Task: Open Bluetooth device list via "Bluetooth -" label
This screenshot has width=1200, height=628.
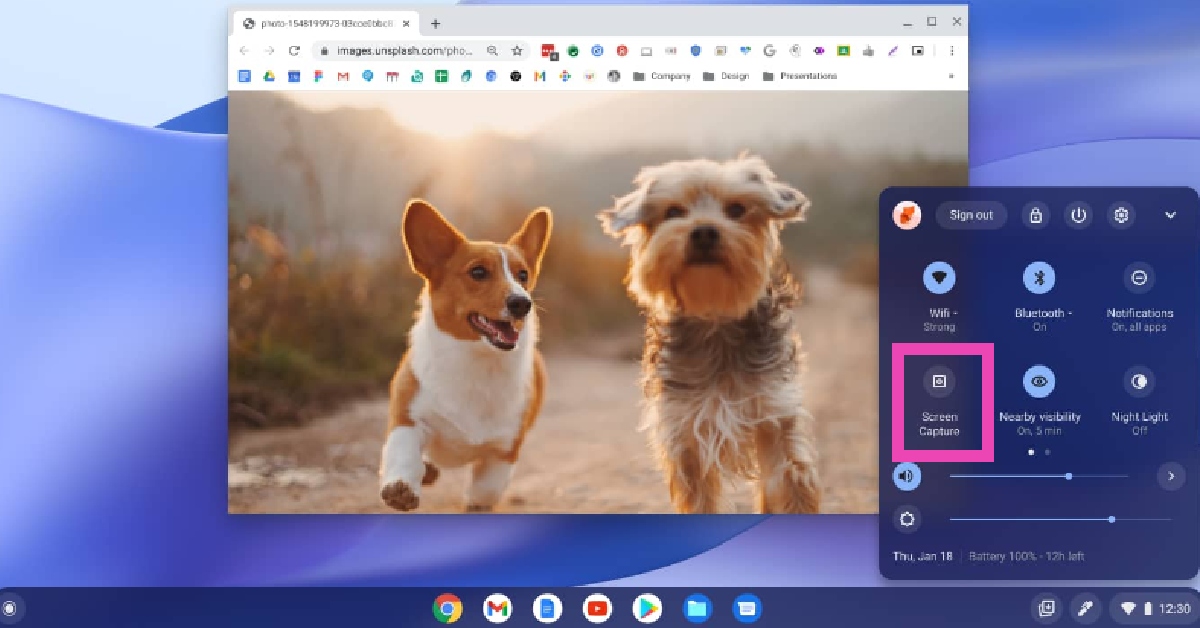Action: (x=1043, y=313)
